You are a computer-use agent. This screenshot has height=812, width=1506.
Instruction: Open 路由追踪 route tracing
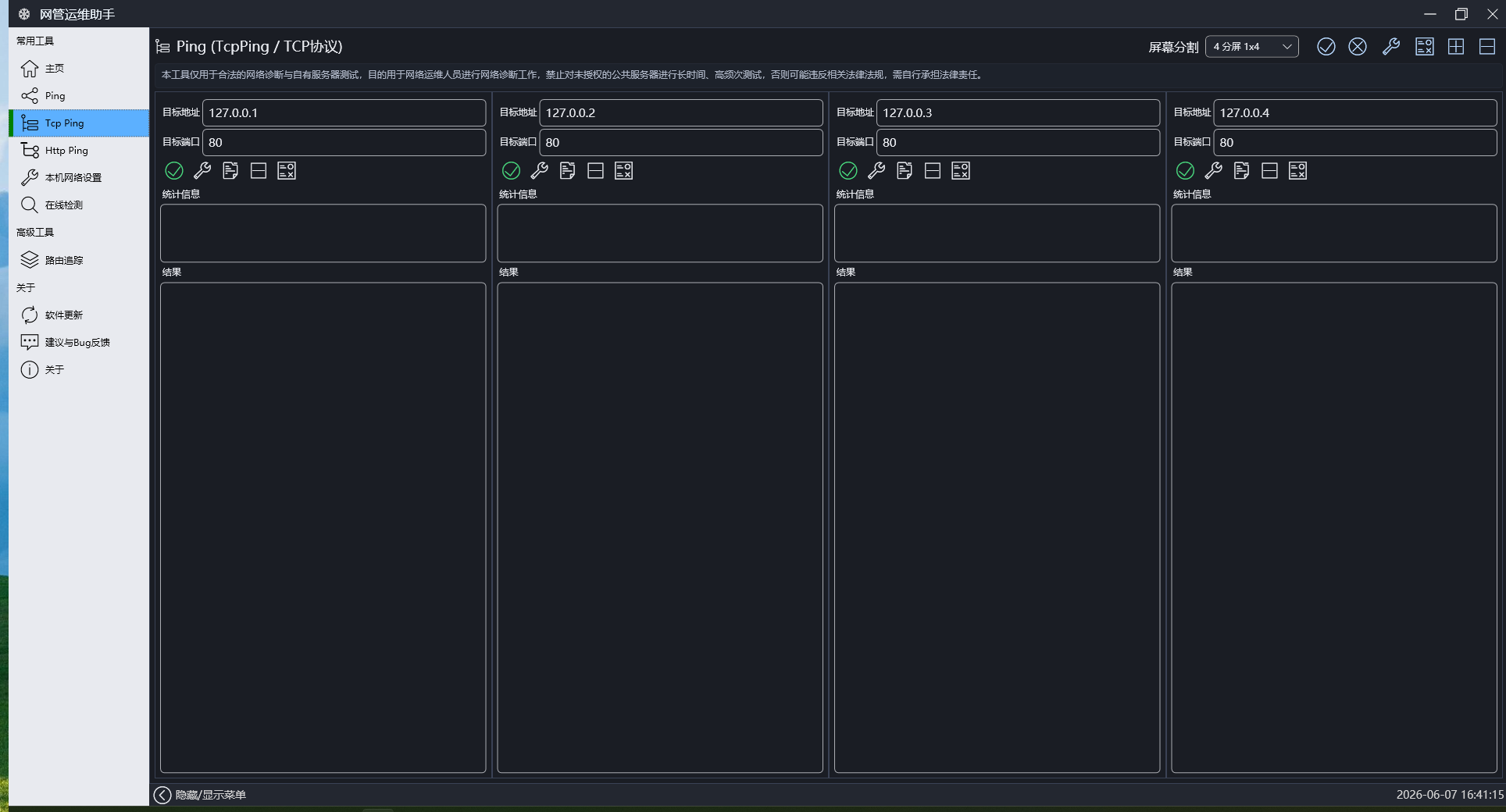coord(78,260)
